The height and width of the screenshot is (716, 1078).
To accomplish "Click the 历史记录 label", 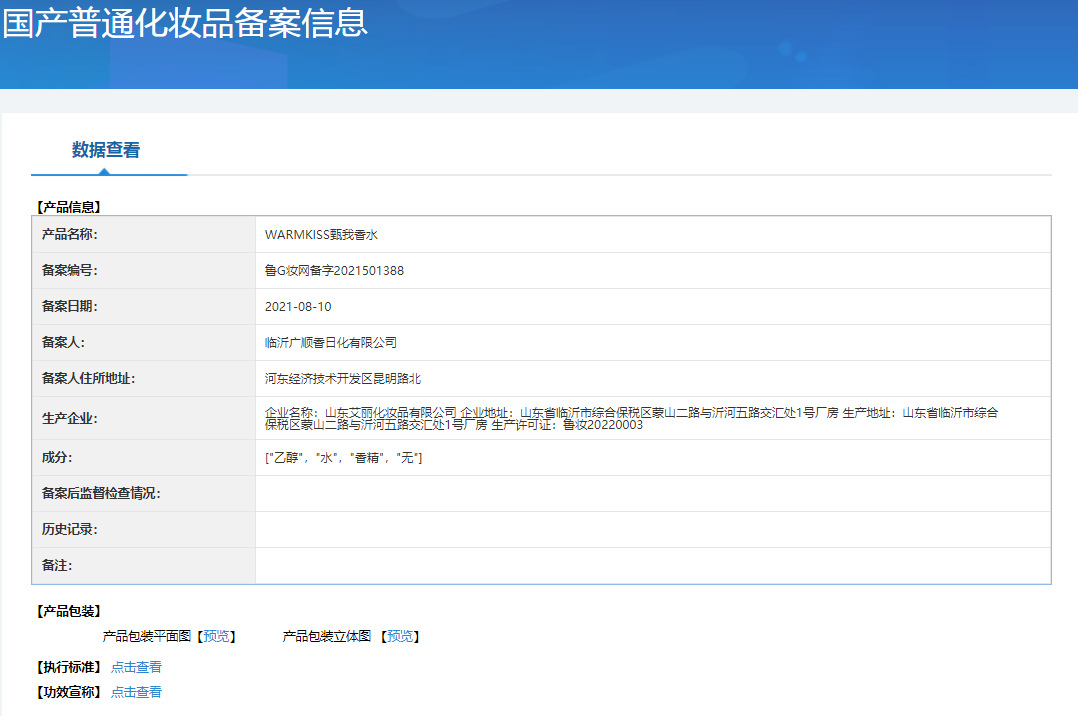I will pyautogui.click(x=69, y=529).
